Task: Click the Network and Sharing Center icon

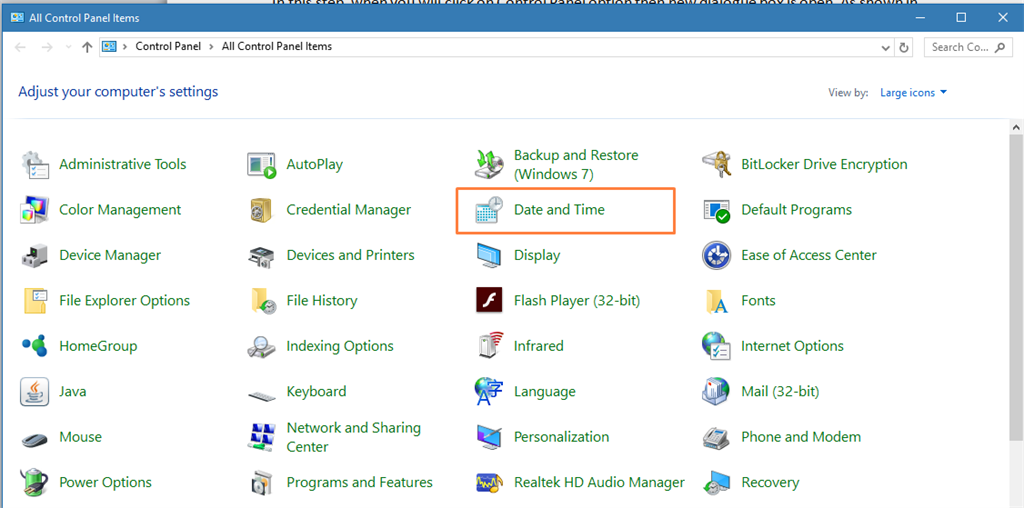Action: tap(262, 437)
